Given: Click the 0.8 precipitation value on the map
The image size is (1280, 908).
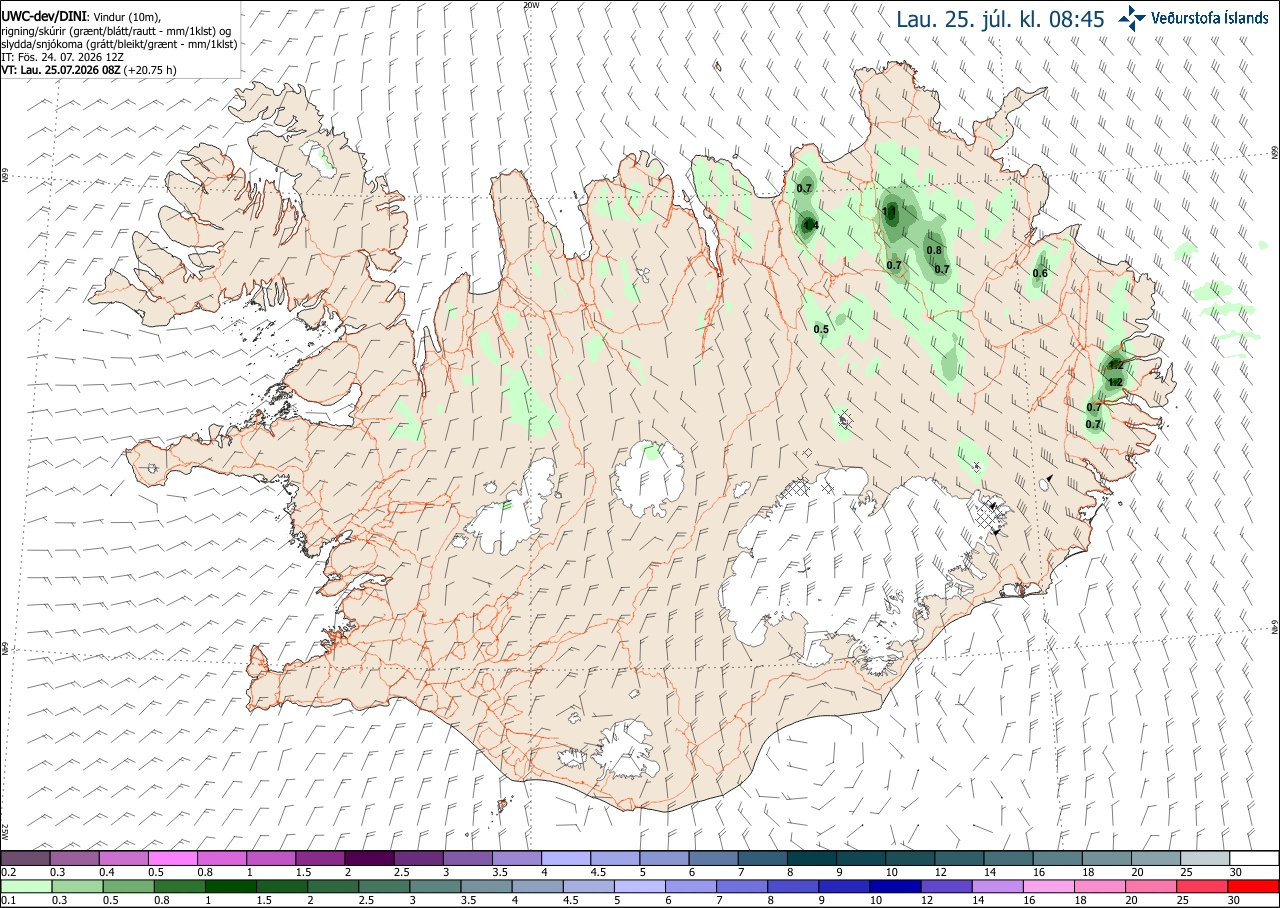Looking at the screenshot, I should click(934, 250).
